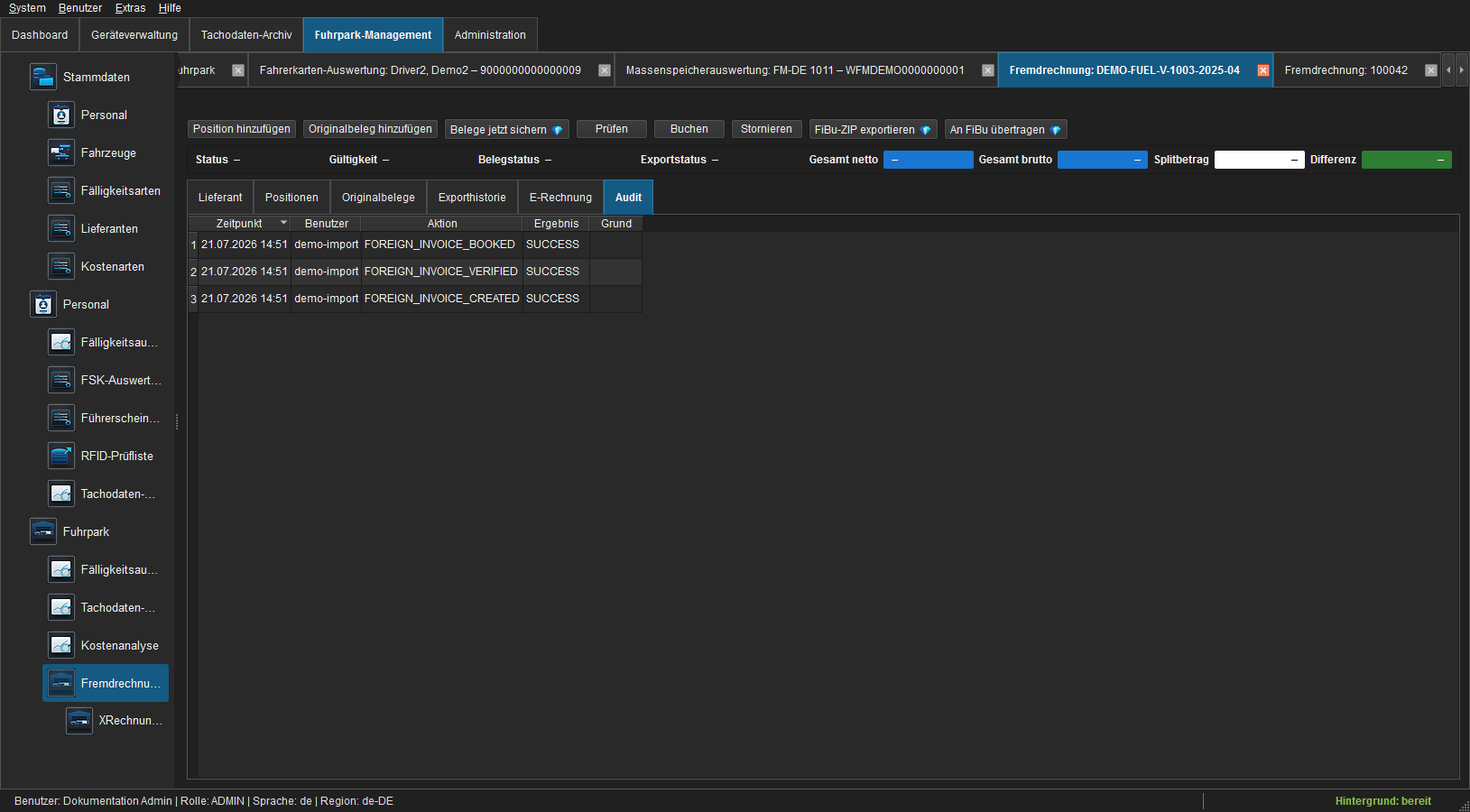Switch to Tachodaten-Archiv main tab
This screenshot has width=1470, height=812.
[x=246, y=35]
